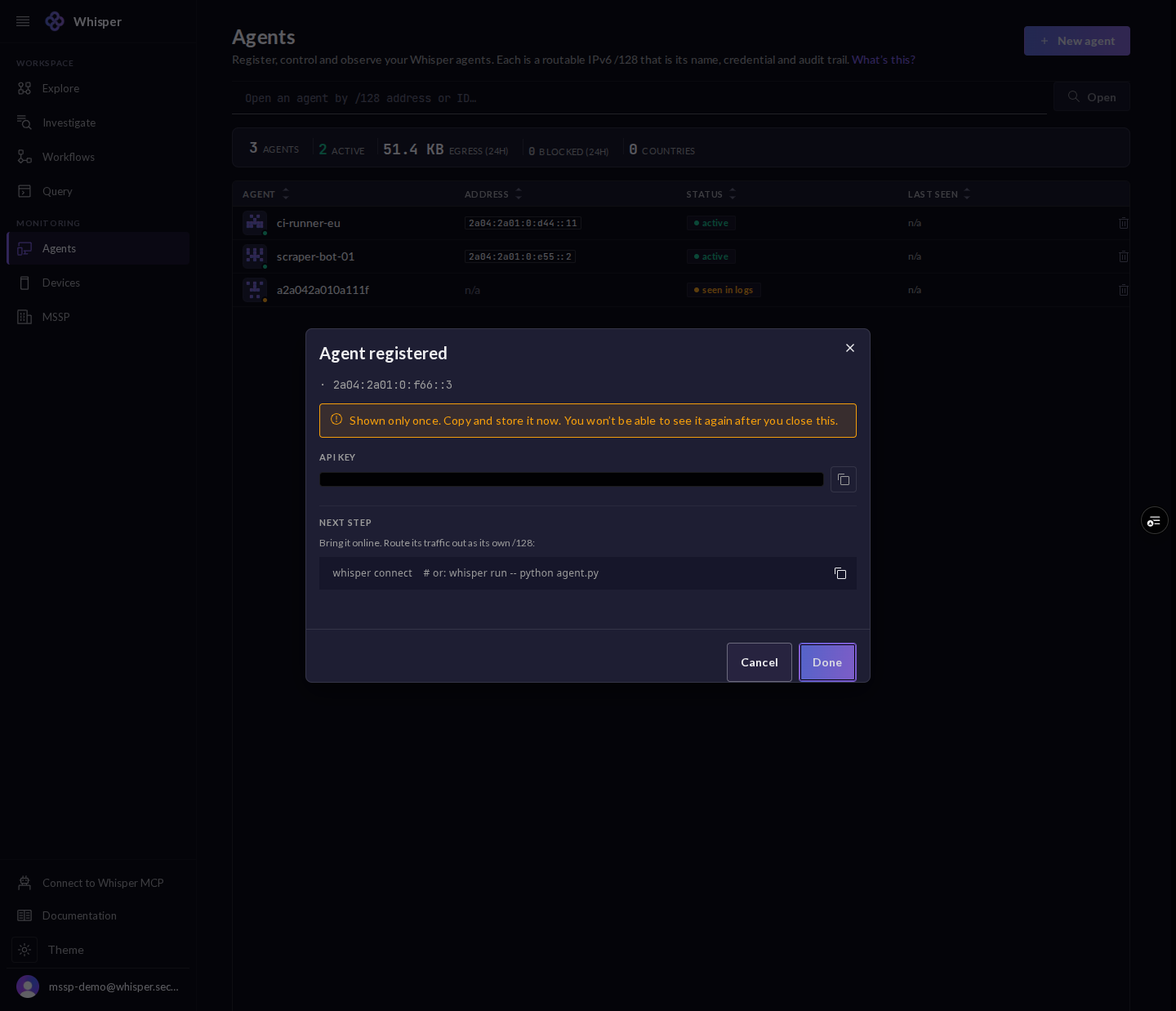Open Query in the sidebar
Screen dimensions: 1176x1011
[x=98, y=191]
